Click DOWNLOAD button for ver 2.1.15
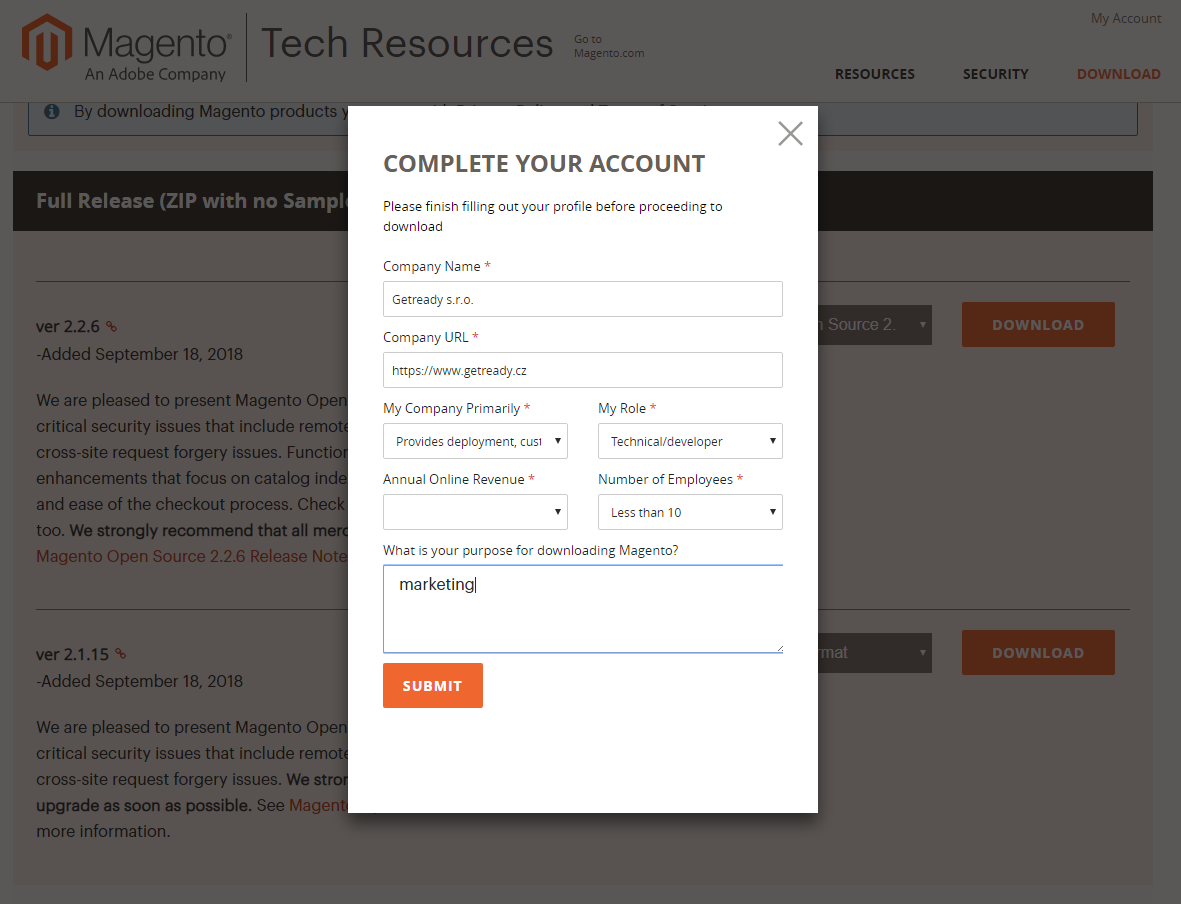This screenshot has height=904, width=1181. (1038, 652)
